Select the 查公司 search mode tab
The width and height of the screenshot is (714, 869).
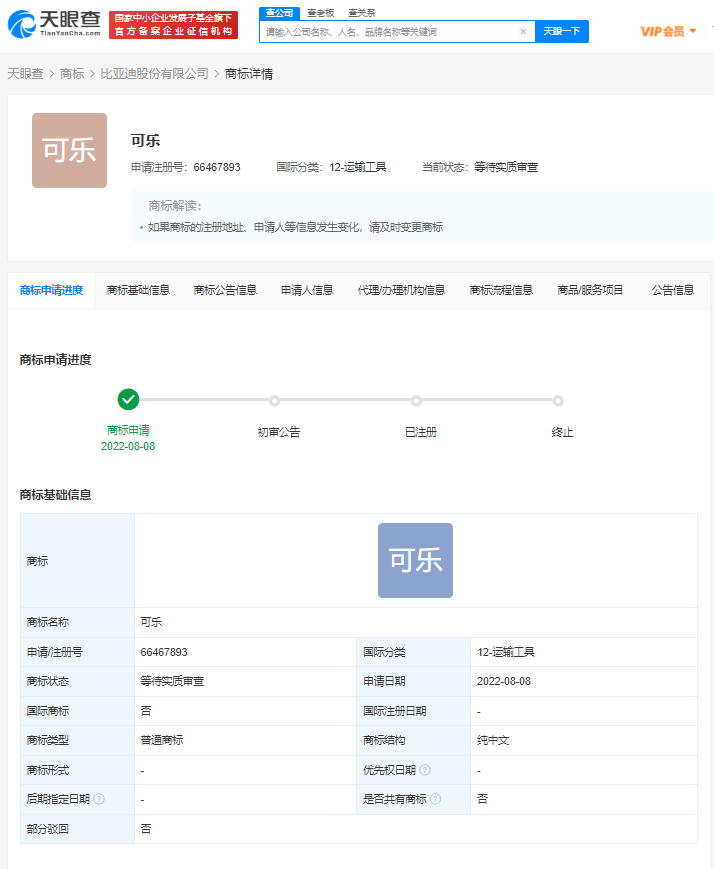tap(279, 12)
